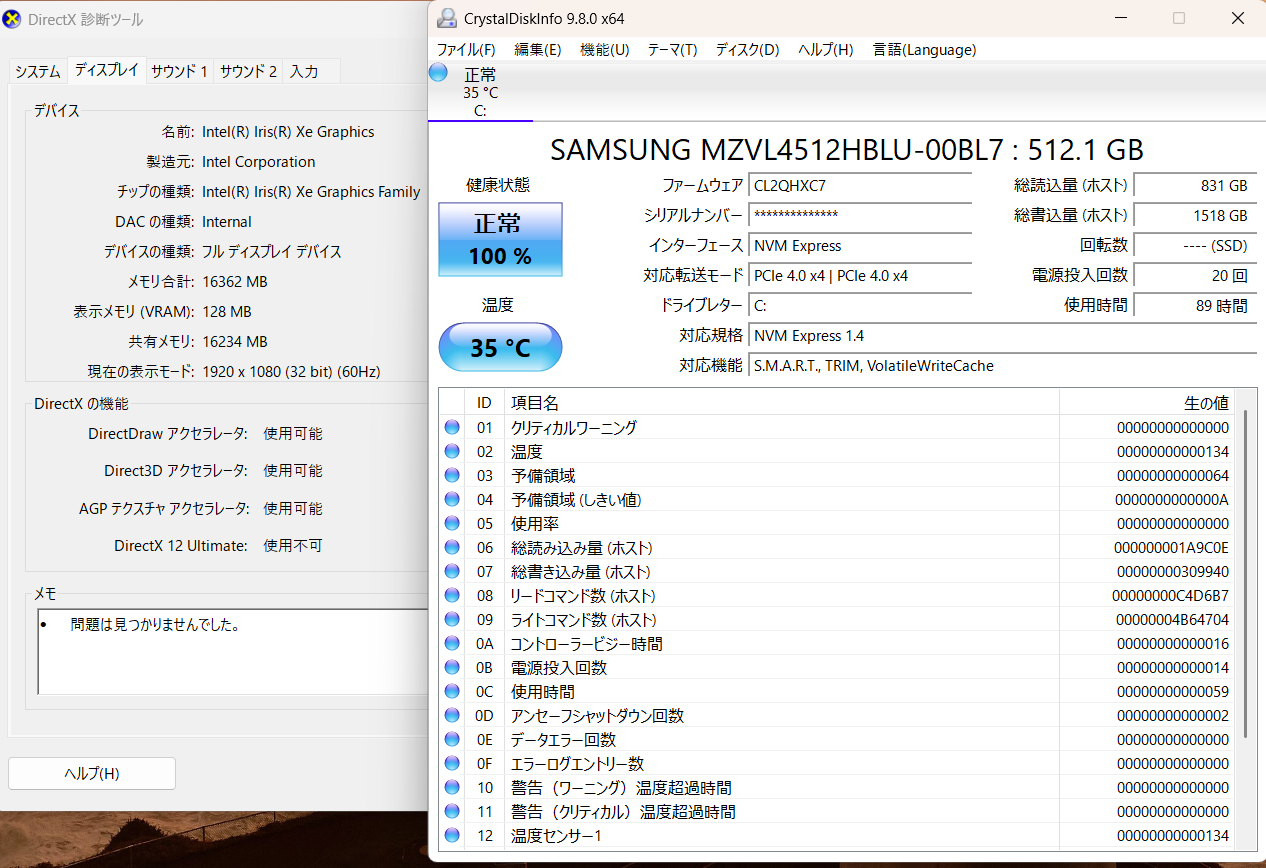This screenshot has height=868, width=1266.
Task: Click the ヘルプ(H) button in DirectX tool
Action: click(92, 773)
